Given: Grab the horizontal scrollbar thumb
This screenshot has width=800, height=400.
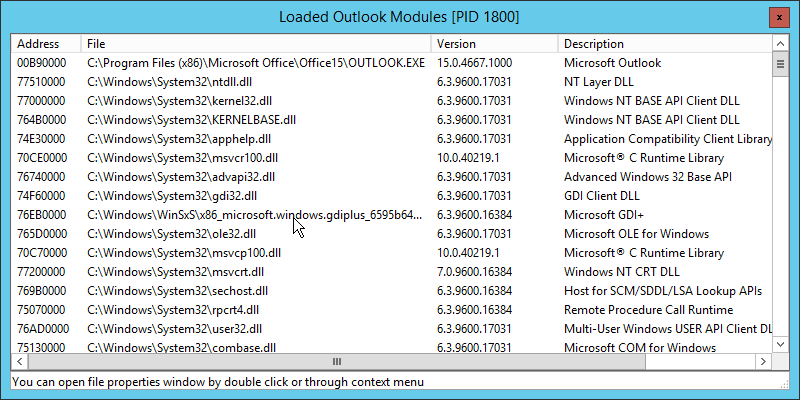Looking at the screenshot, I should (337, 361).
